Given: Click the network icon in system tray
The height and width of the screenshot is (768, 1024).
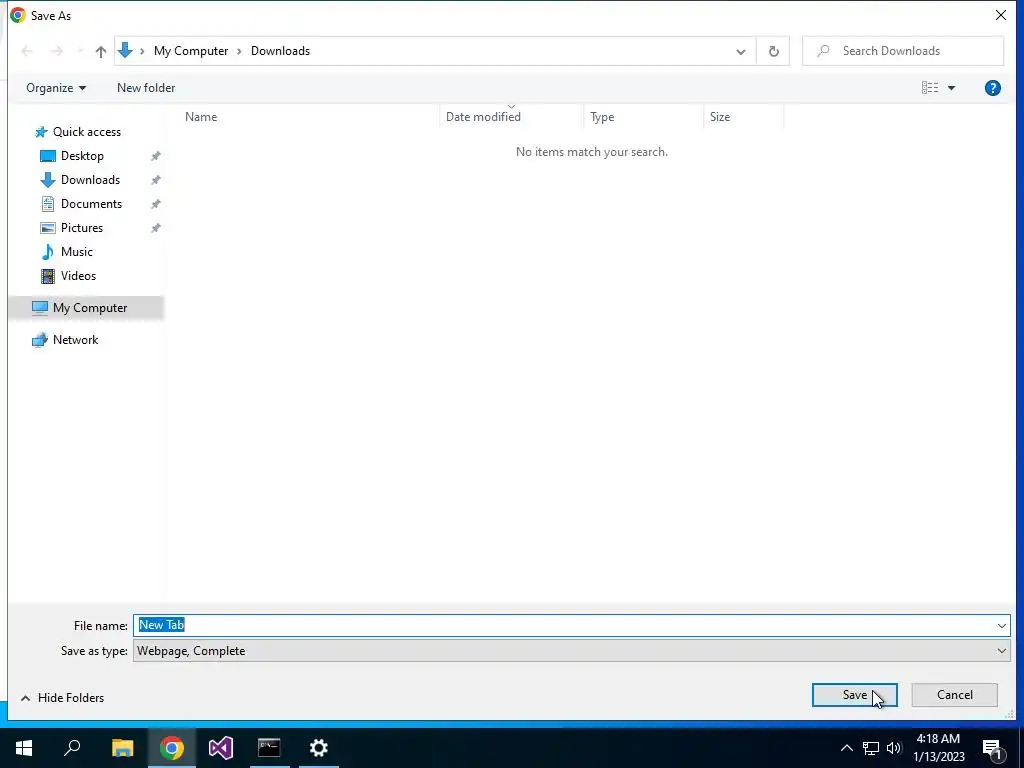Looking at the screenshot, I should tap(871, 748).
